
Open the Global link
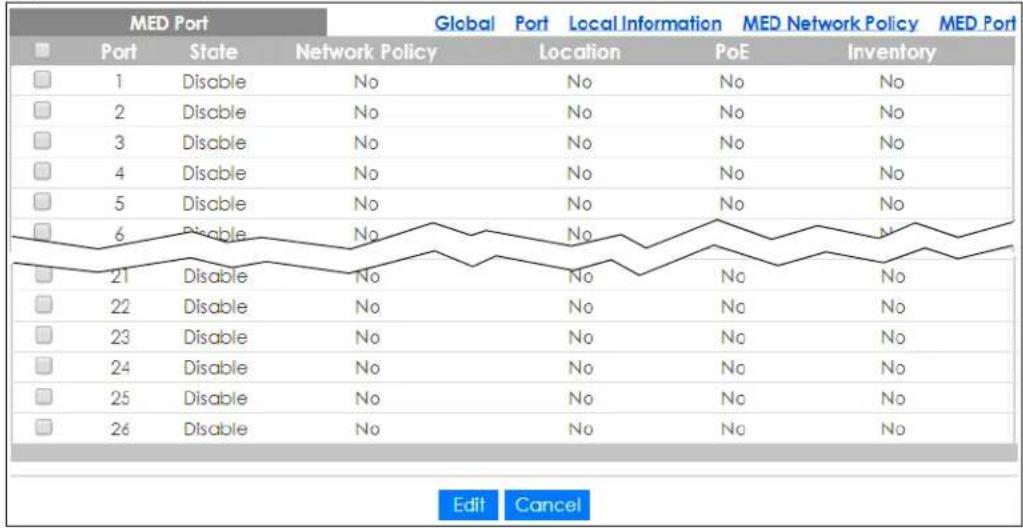465,23
